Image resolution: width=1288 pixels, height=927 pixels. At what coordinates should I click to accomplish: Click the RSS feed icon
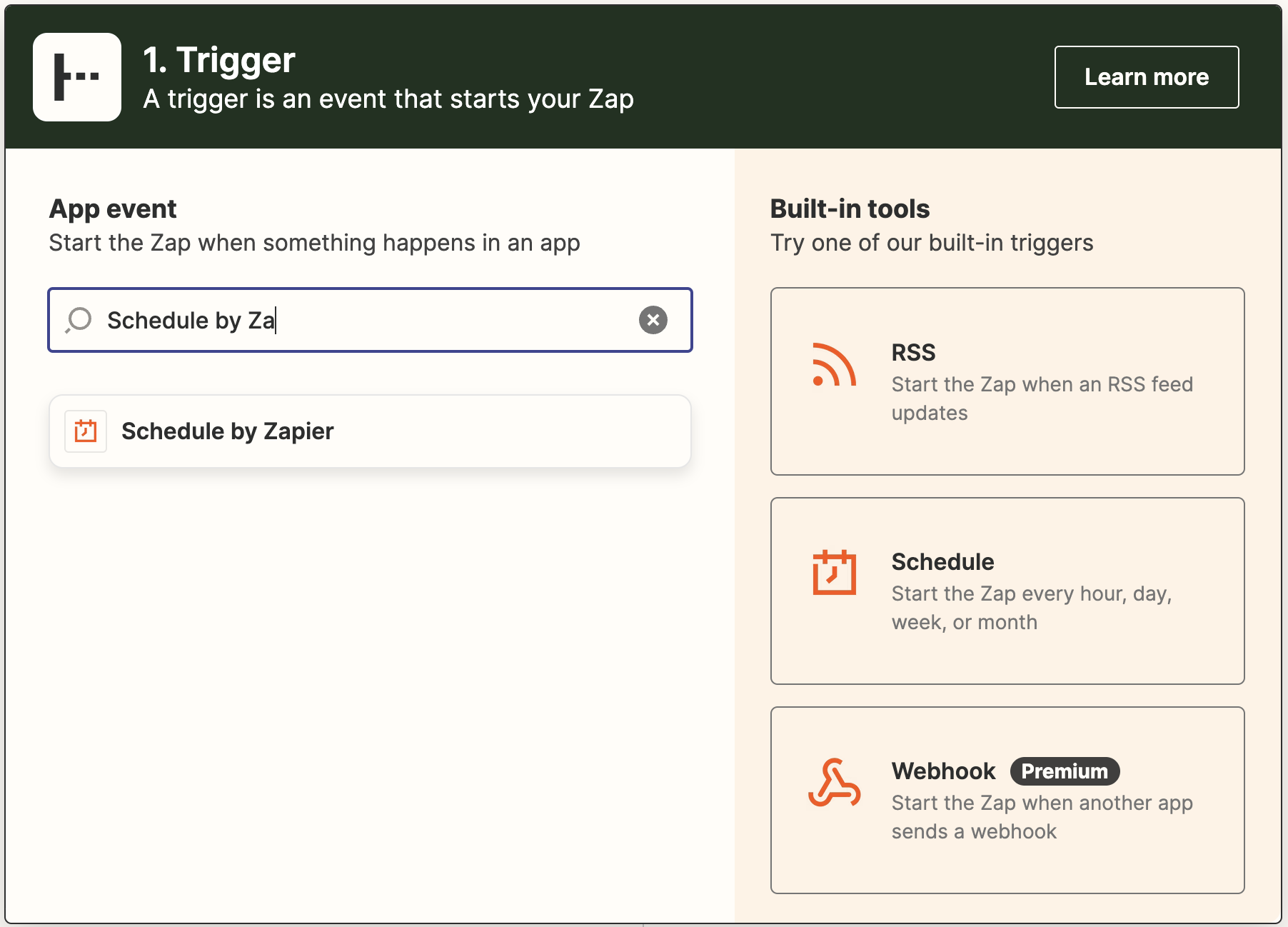click(x=834, y=365)
